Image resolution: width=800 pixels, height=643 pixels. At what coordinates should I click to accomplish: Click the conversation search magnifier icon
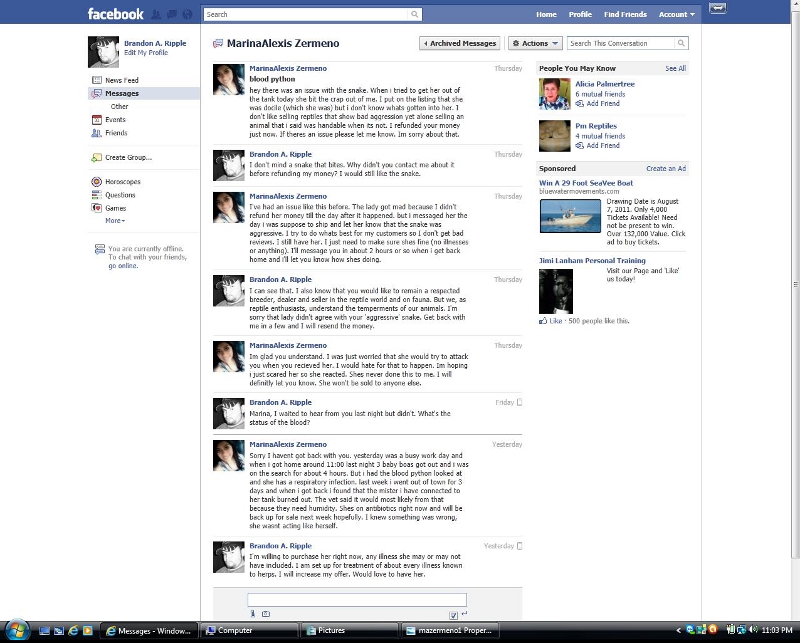tap(681, 43)
